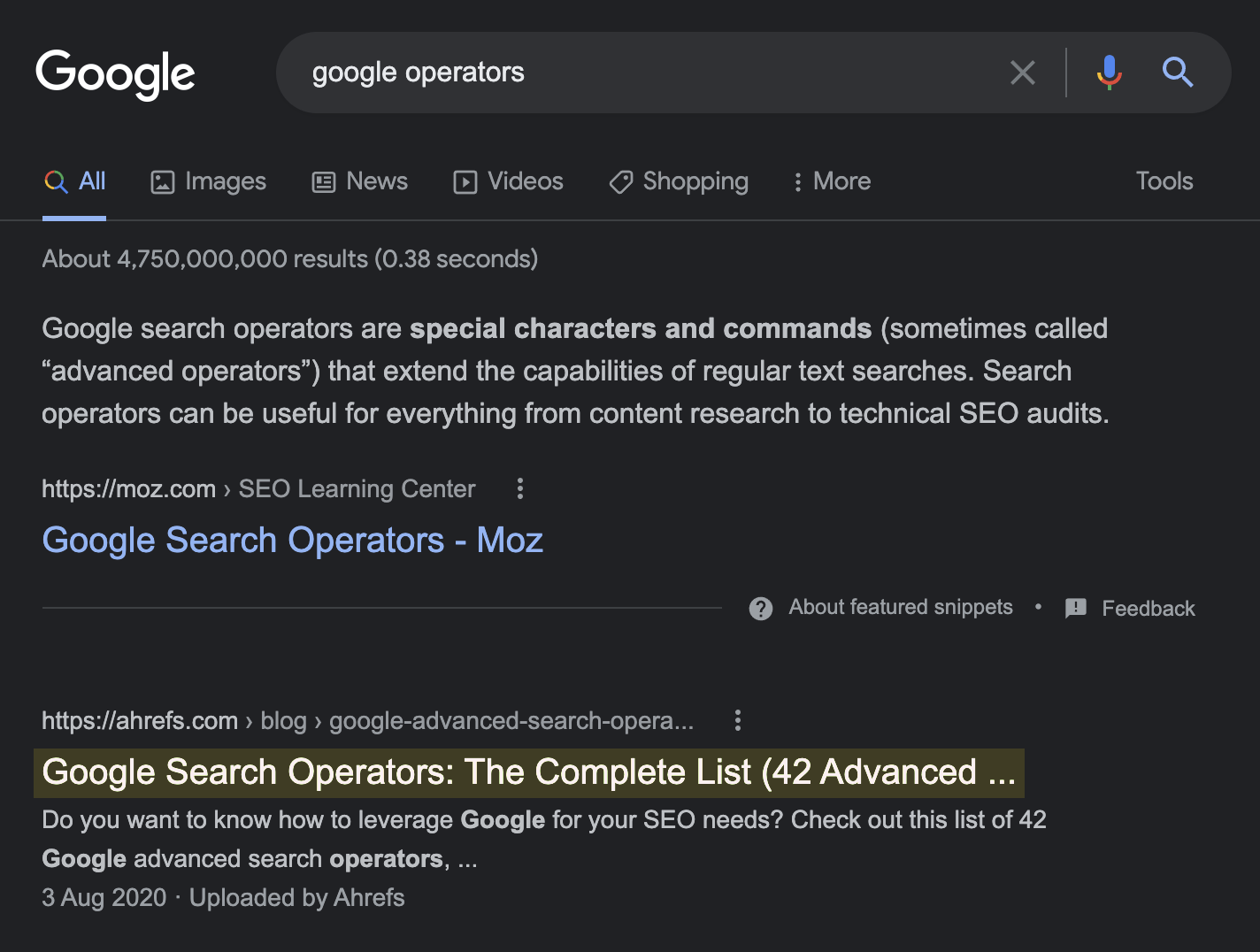Switch to the News tab
This screenshot has width=1260, height=952.
click(360, 181)
